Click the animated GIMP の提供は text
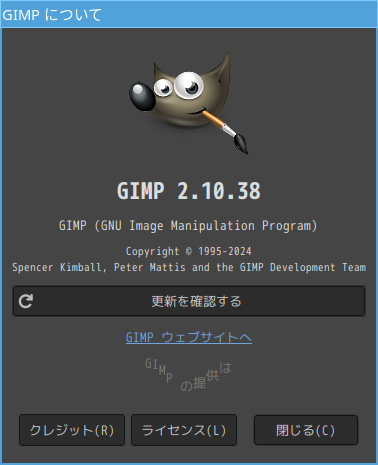 point(188,375)
